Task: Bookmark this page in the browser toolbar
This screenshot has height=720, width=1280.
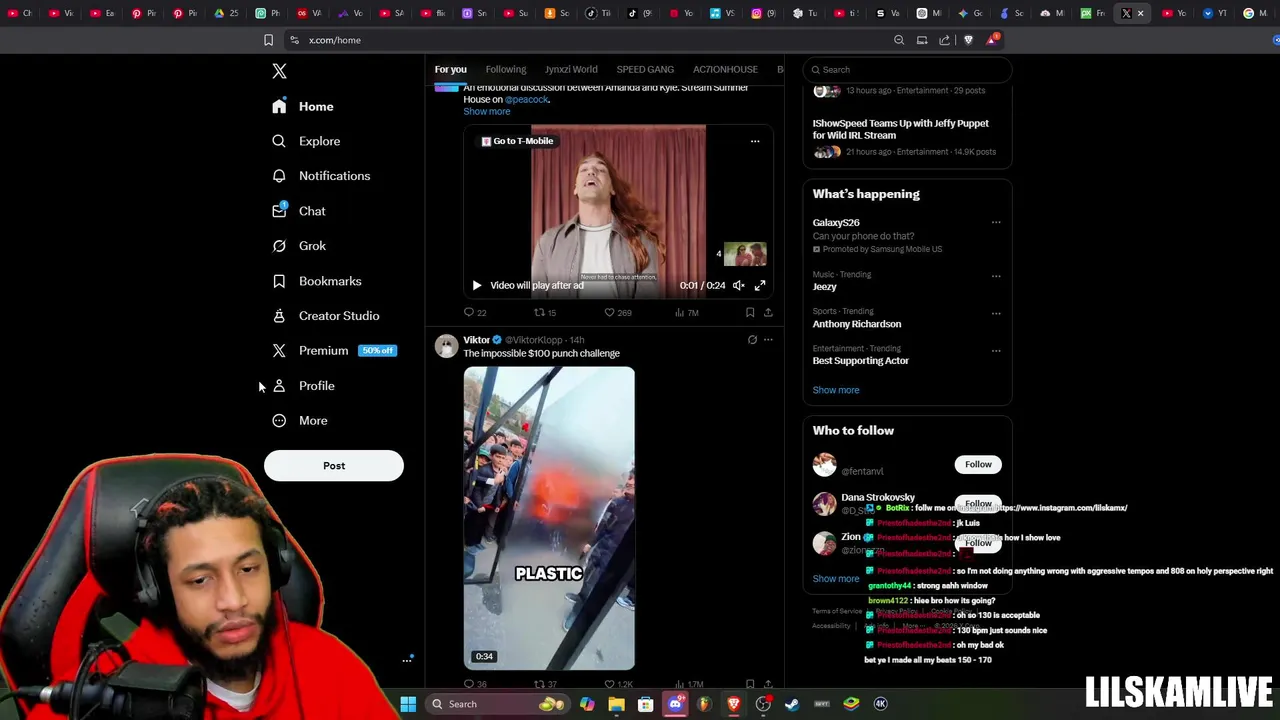Action: (268, 40)
